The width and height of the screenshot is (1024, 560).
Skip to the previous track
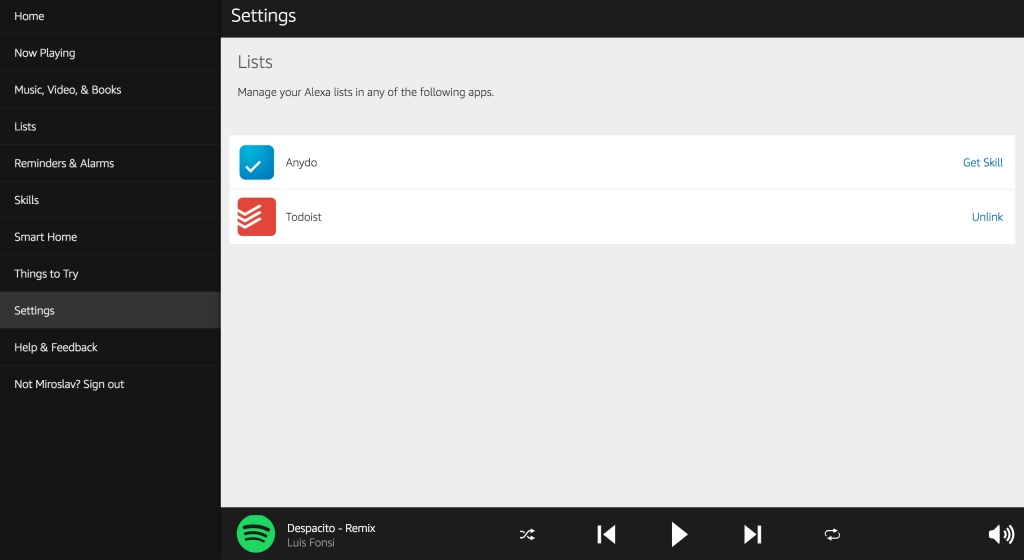click(606, 535)
